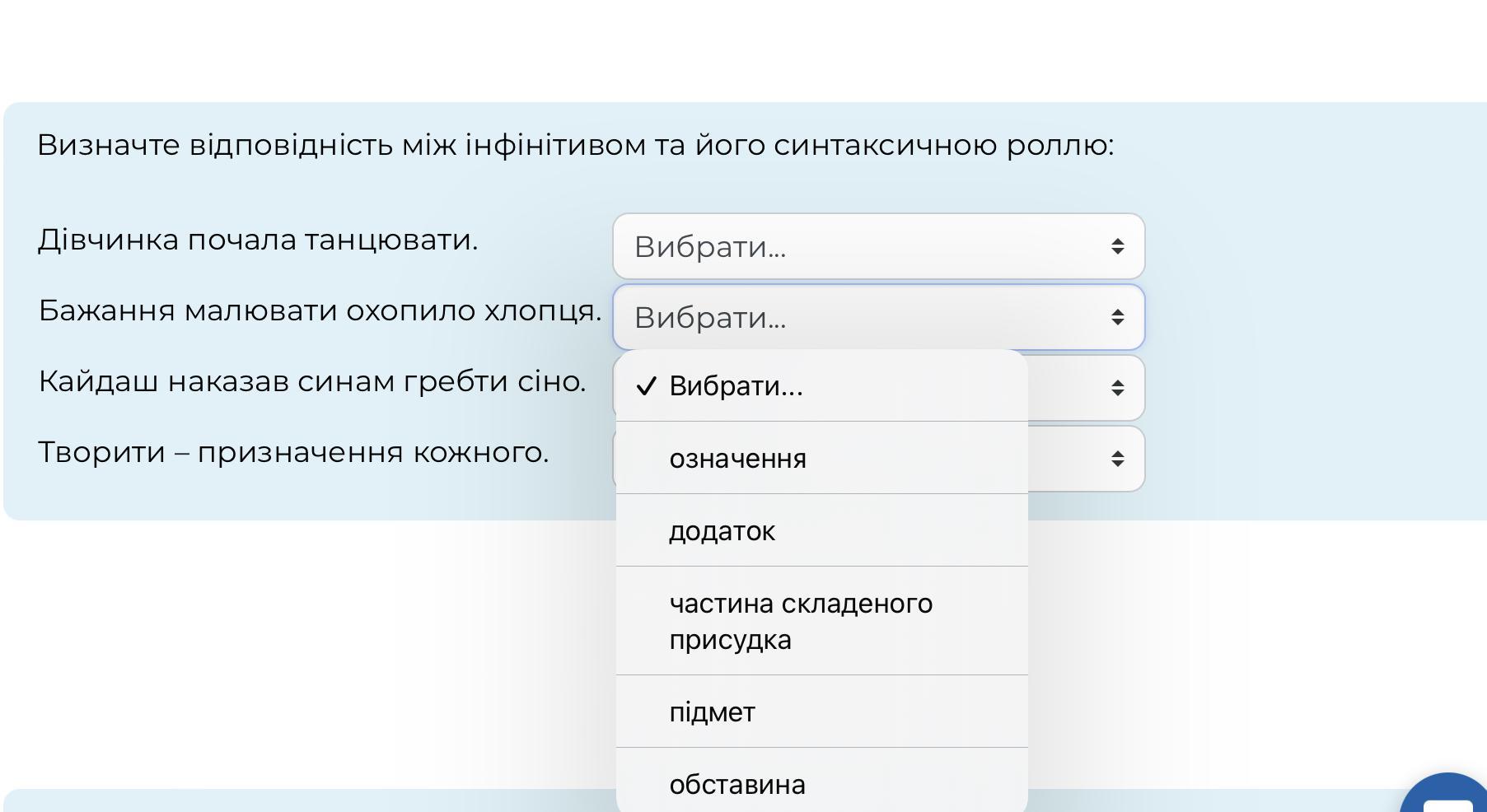Click arrow icon for 'Творити – призначення' dropdown
Viewport: 1487px width, 812px height.
pos(1117,459)
